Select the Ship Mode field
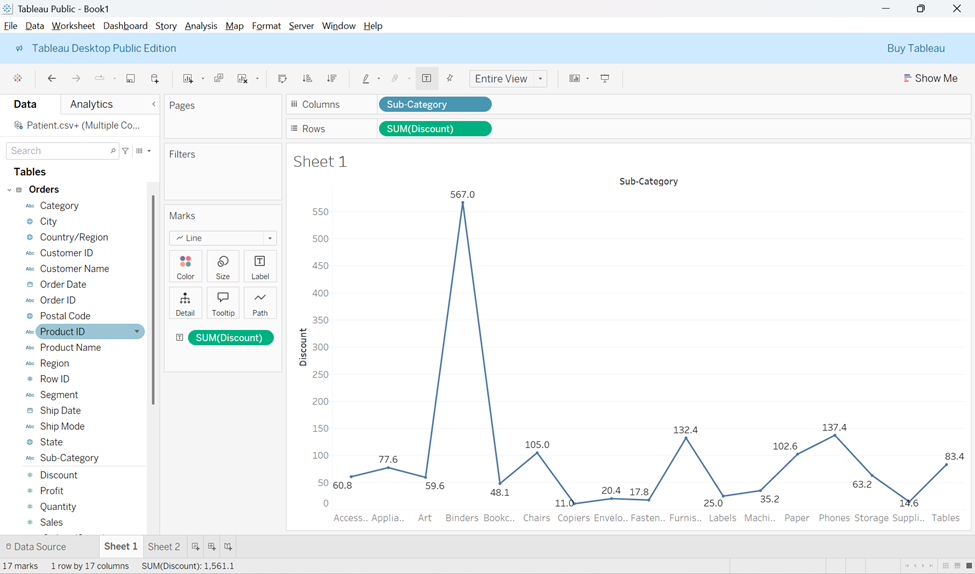The height and width of the screenshot is (574, 975). (62, 426)
